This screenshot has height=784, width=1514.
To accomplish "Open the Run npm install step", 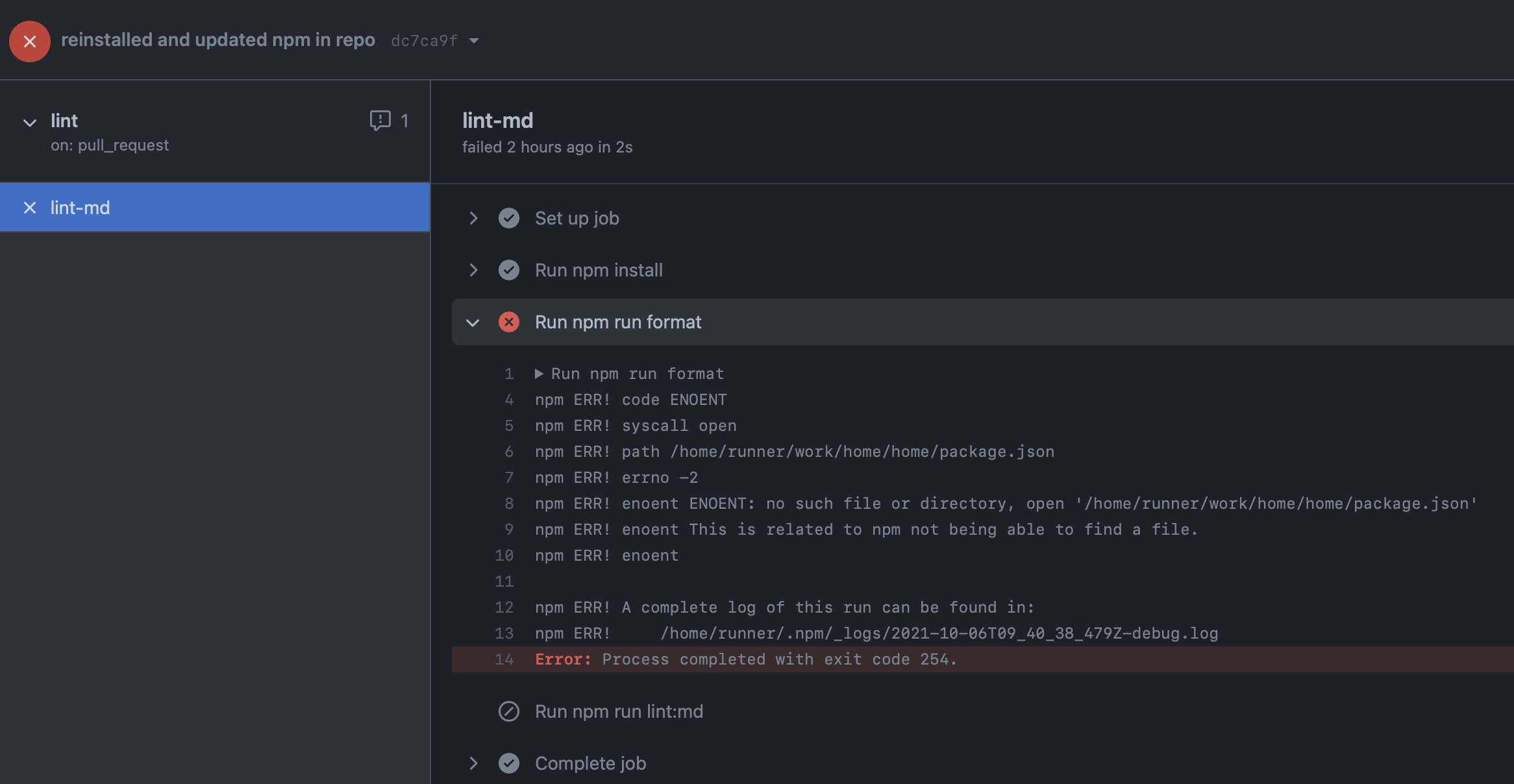I will point(599,270).
